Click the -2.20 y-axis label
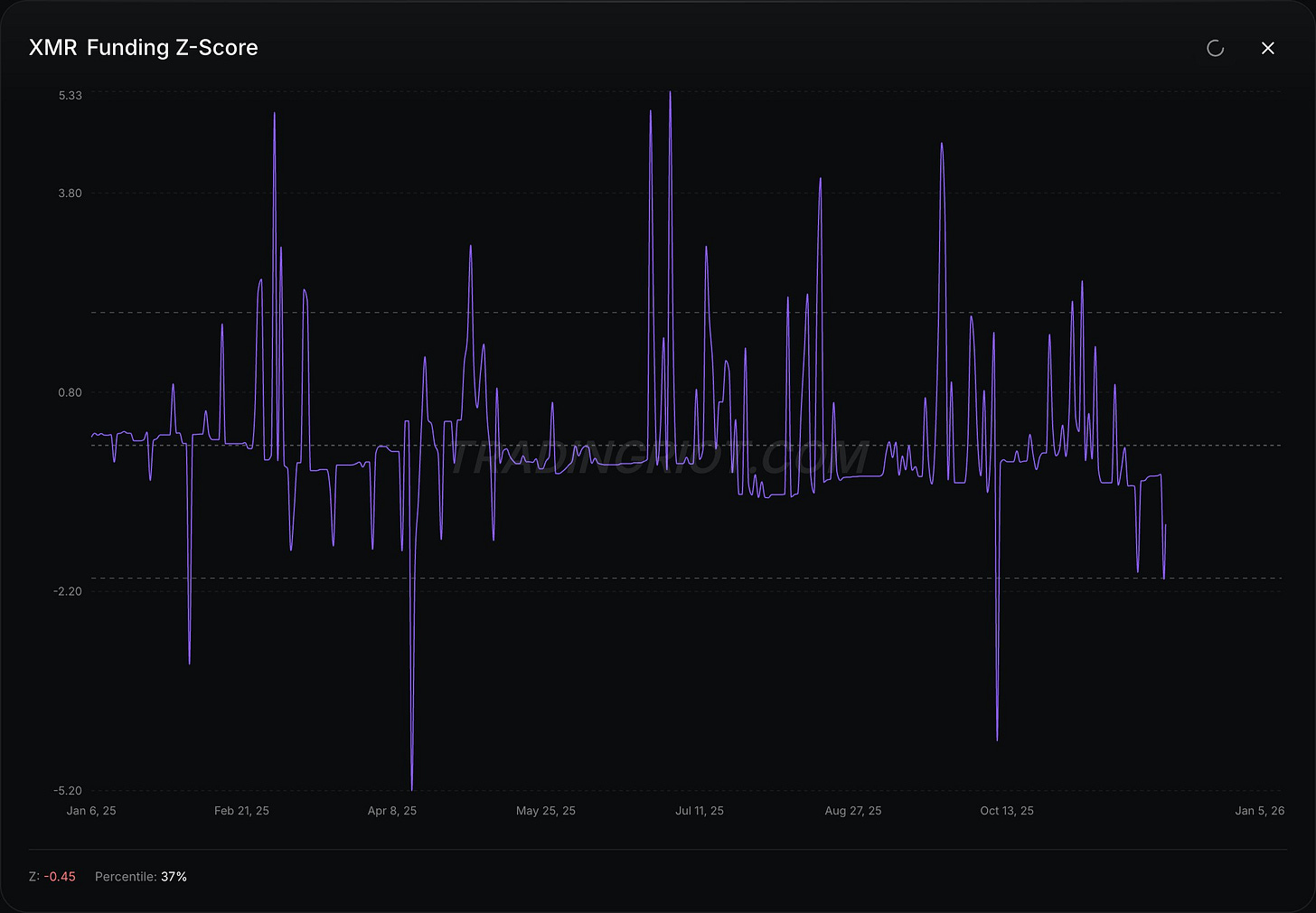Image resolution: width=1316 pixels, height=913 pixels. click(x=68, y=591)
